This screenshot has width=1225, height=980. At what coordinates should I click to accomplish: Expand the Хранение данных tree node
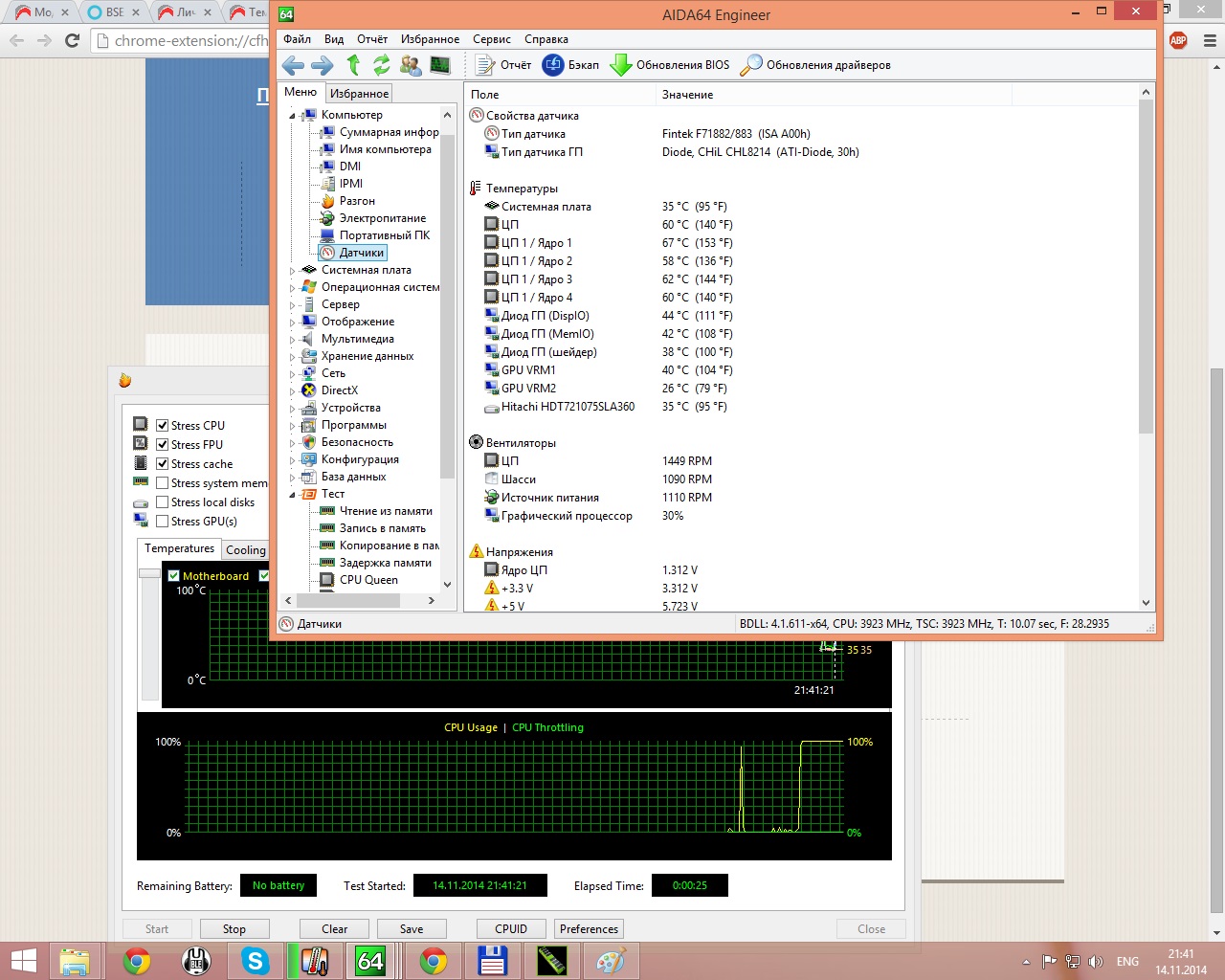point(293,357)
